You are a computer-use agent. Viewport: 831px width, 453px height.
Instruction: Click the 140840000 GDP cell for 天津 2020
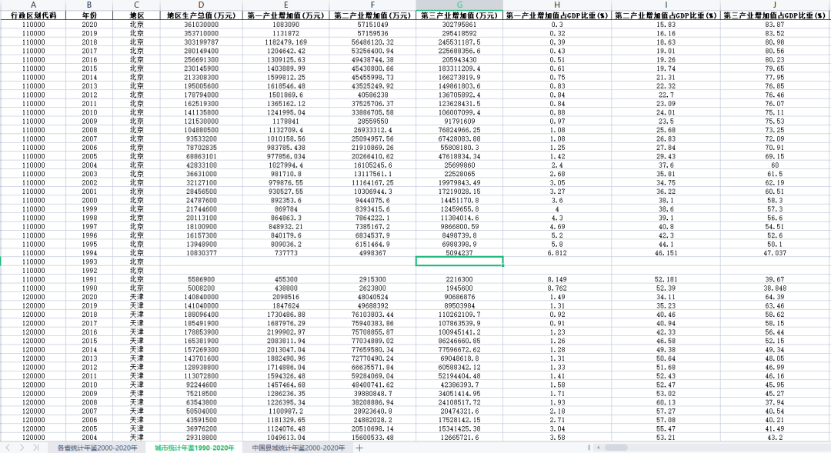click(201, 297)
